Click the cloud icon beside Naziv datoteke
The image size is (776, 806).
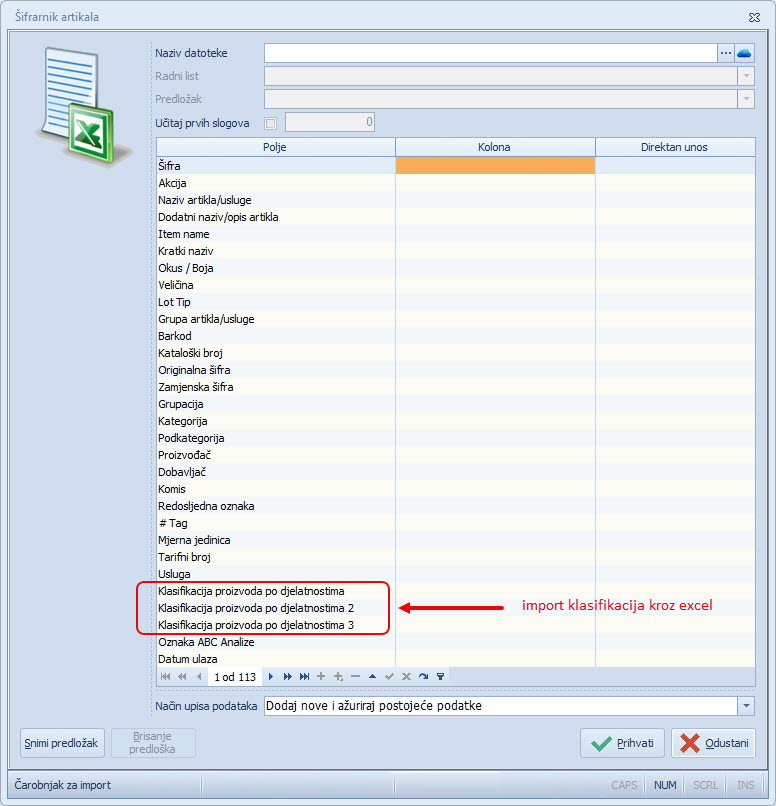pos(744,53)
